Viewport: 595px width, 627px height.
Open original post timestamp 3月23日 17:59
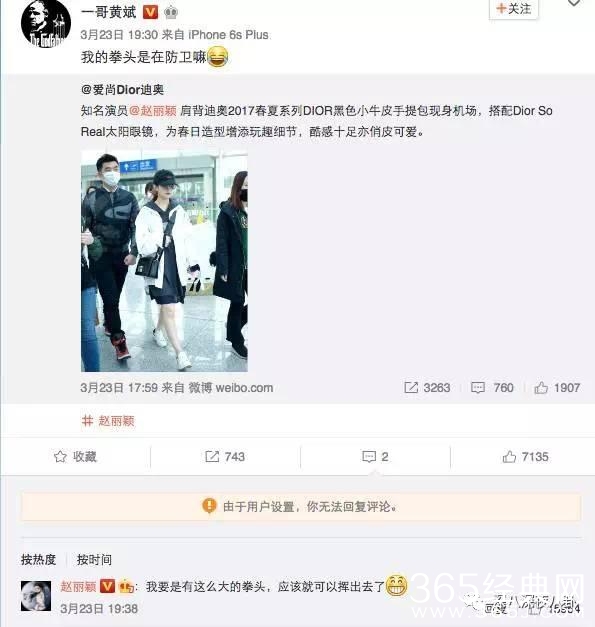pyautogui.click(x=119, y=387)
